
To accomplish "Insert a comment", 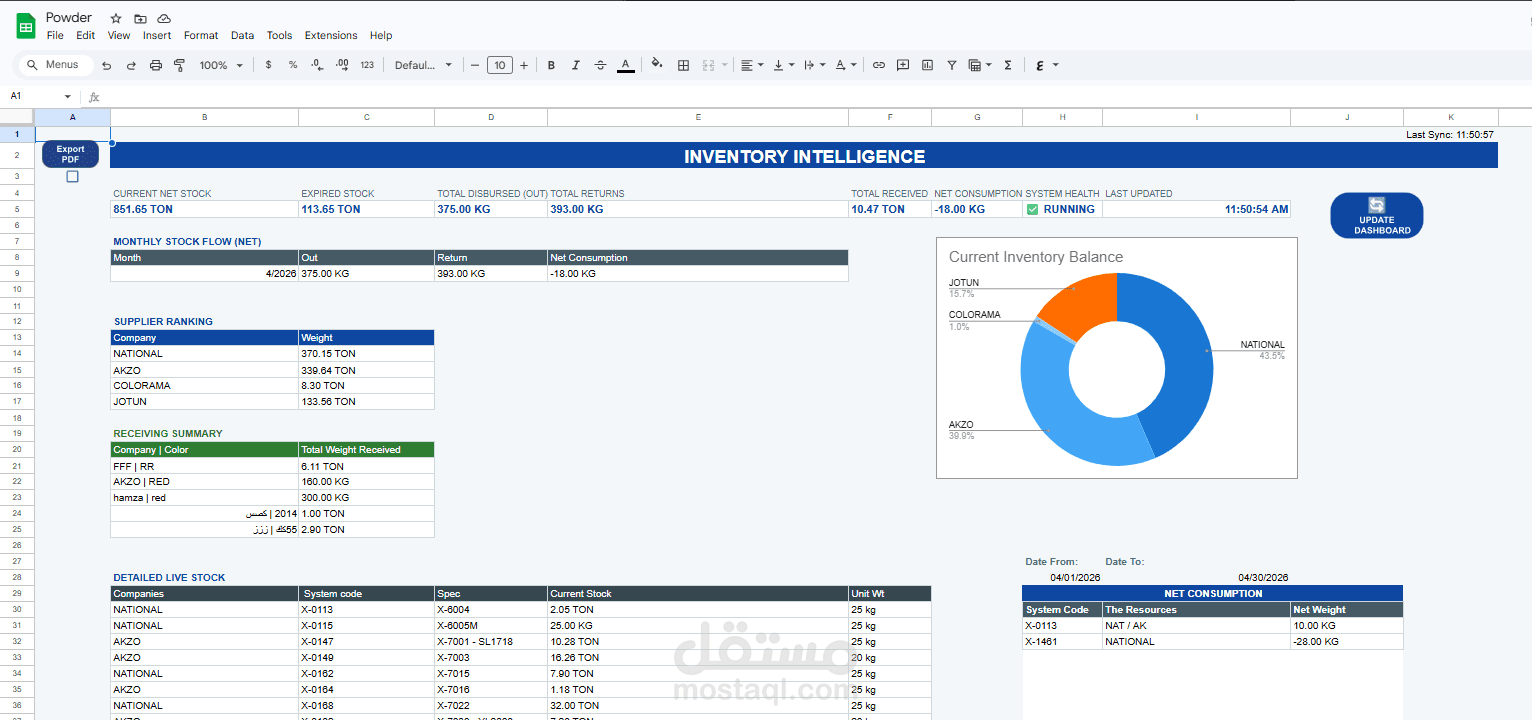I will pyautogui.click(x=903, y=65).
